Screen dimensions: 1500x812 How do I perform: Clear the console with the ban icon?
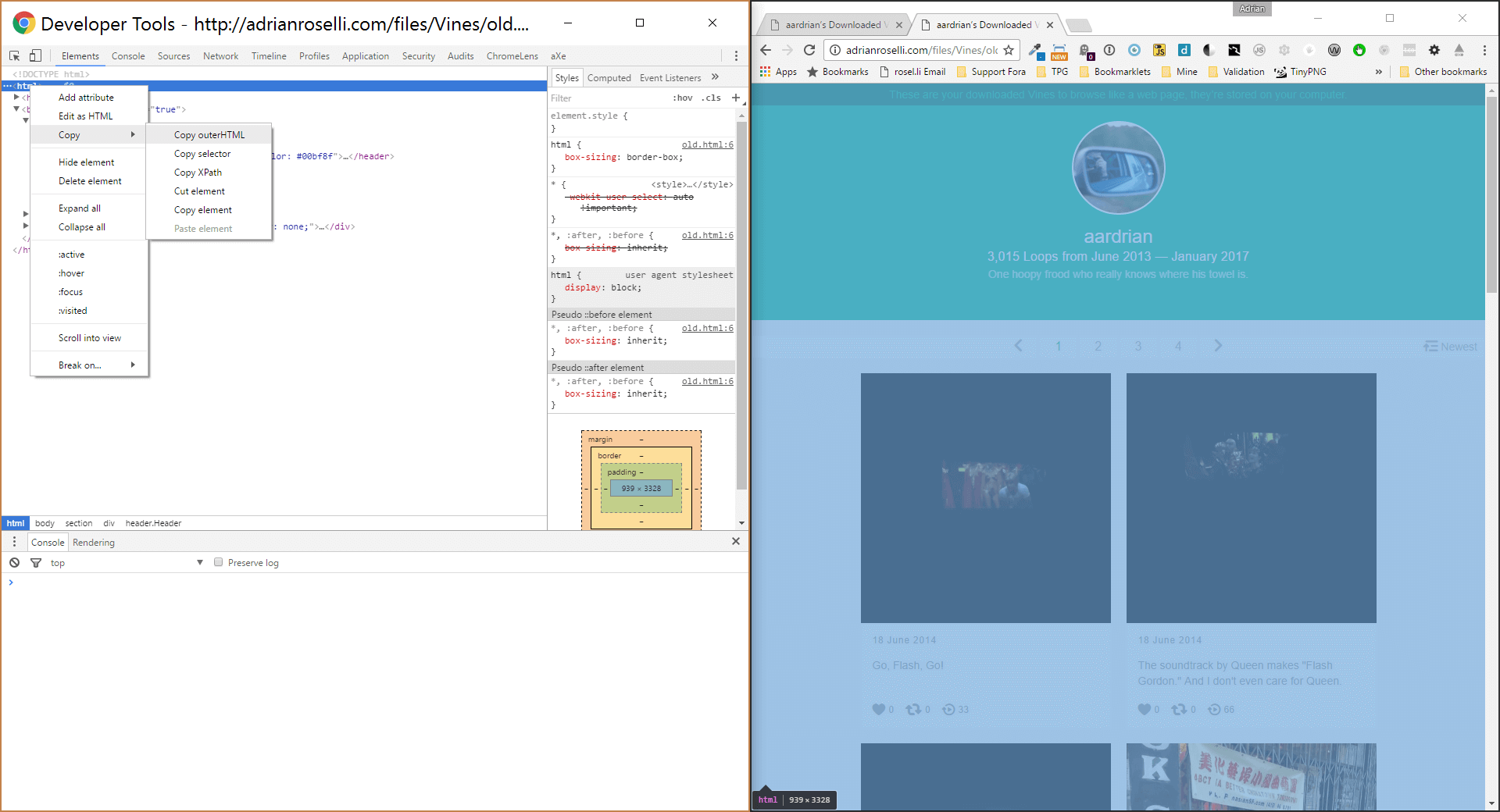coord(15,562)
